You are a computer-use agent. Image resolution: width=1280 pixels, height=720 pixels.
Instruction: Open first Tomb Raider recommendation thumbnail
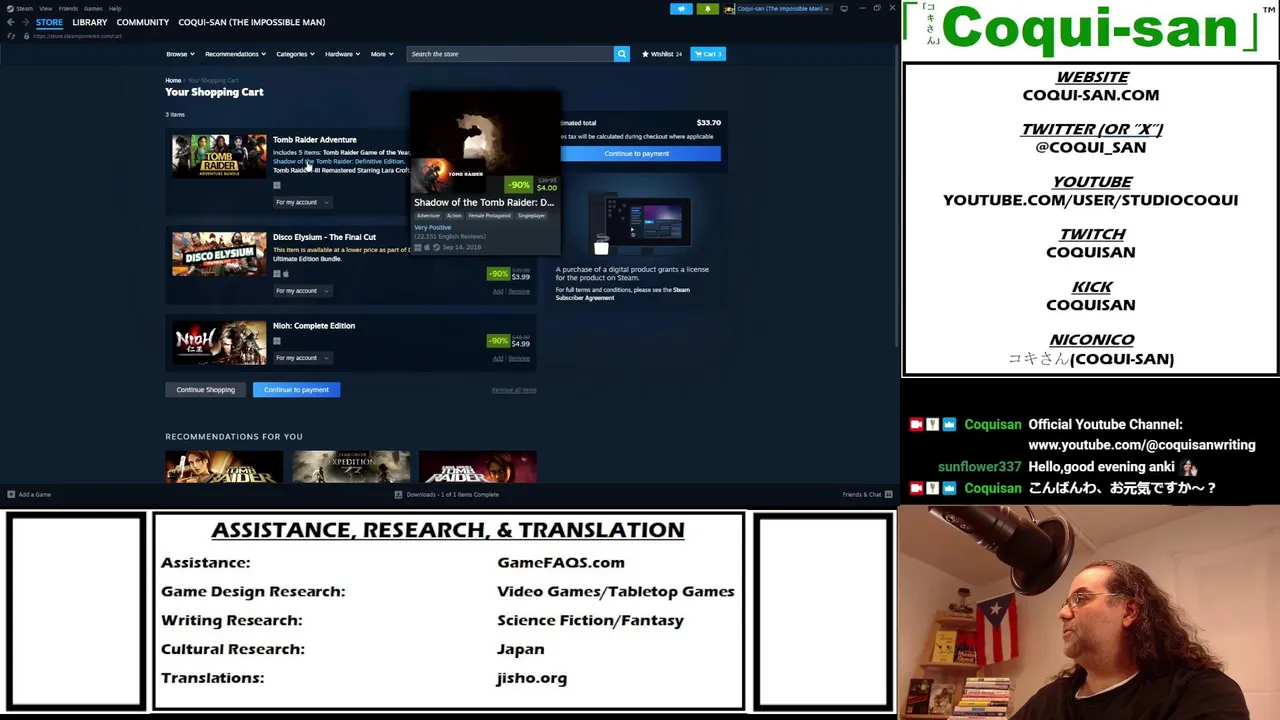pos(224,467)
